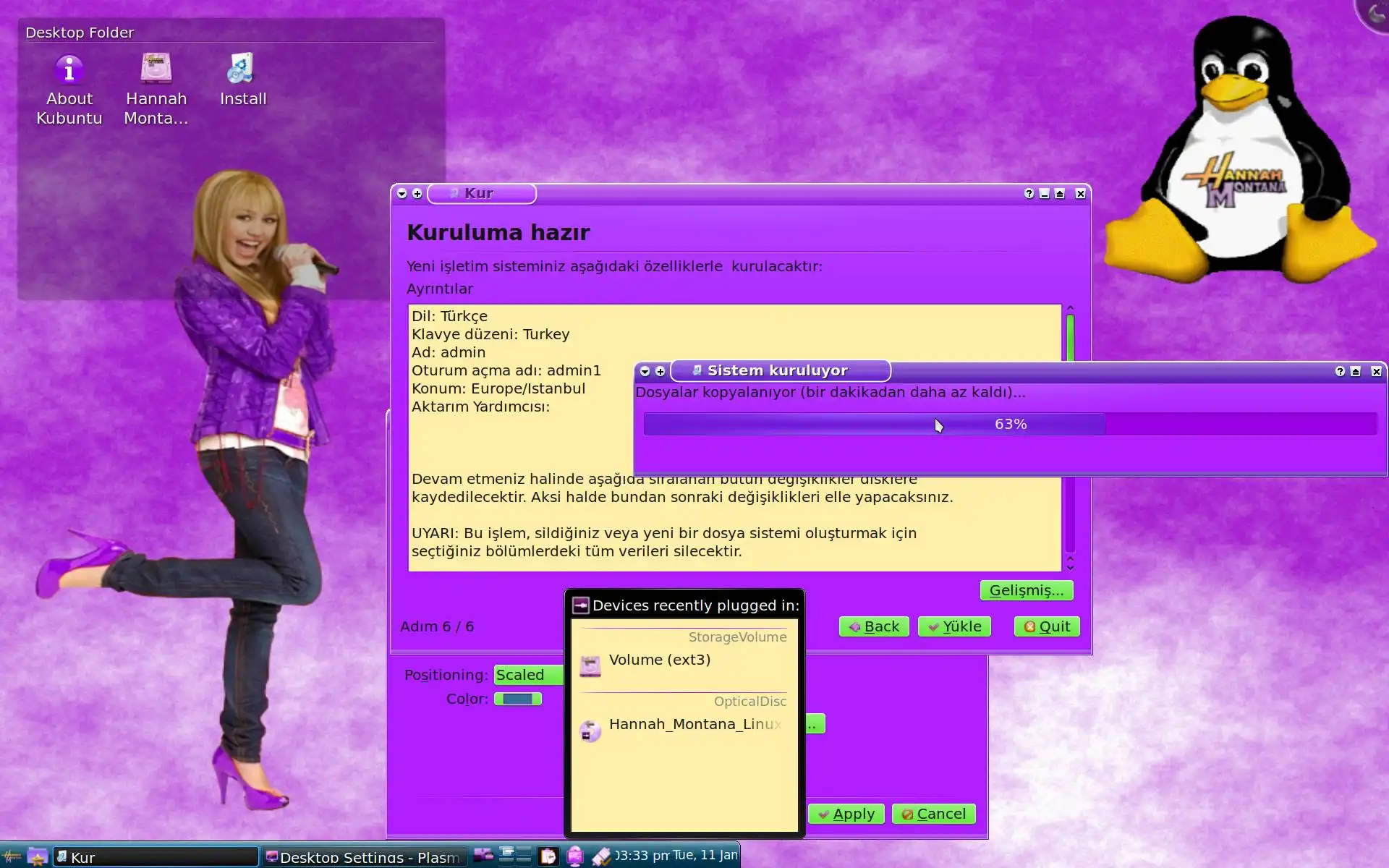
Task: Click the Color swatch button
Action: pos(518,699)
